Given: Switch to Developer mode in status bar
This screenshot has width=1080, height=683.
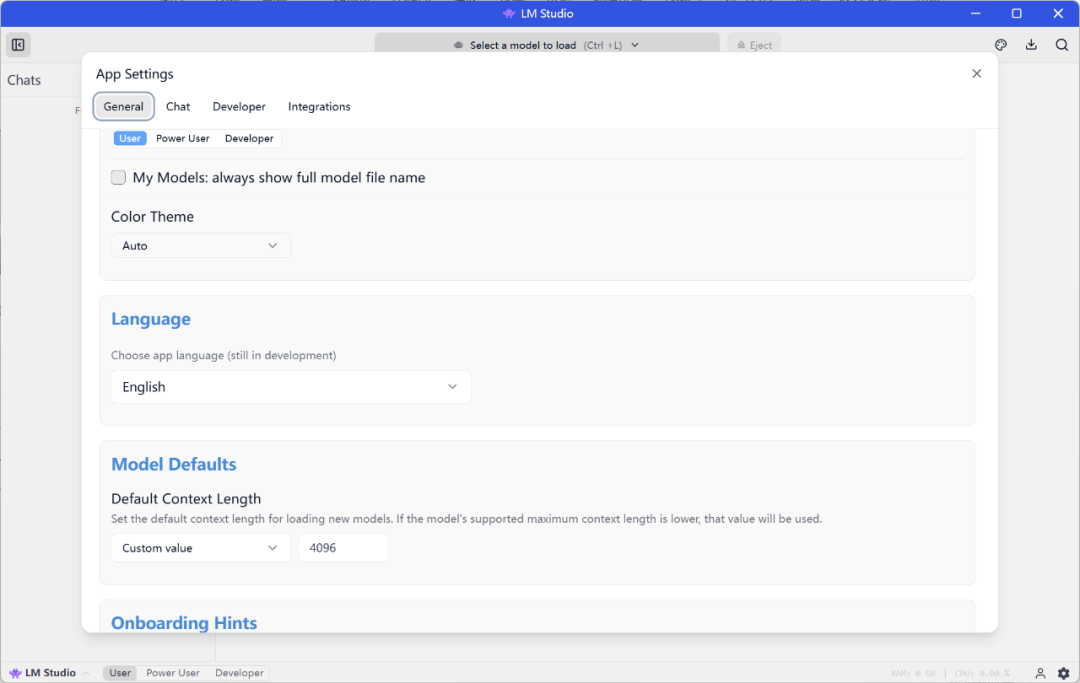Looking at the screenshot, I should [x=239, y=673].
